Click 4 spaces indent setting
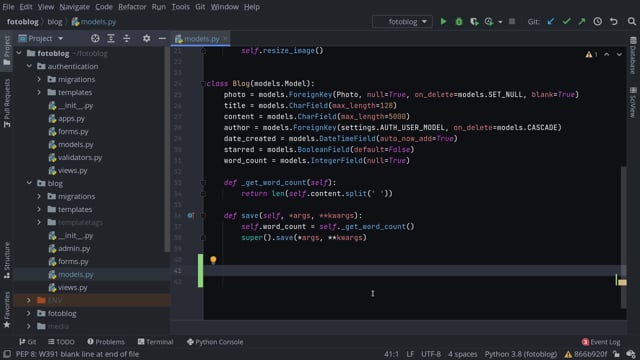The image size is (640, 360). [462, 354]
